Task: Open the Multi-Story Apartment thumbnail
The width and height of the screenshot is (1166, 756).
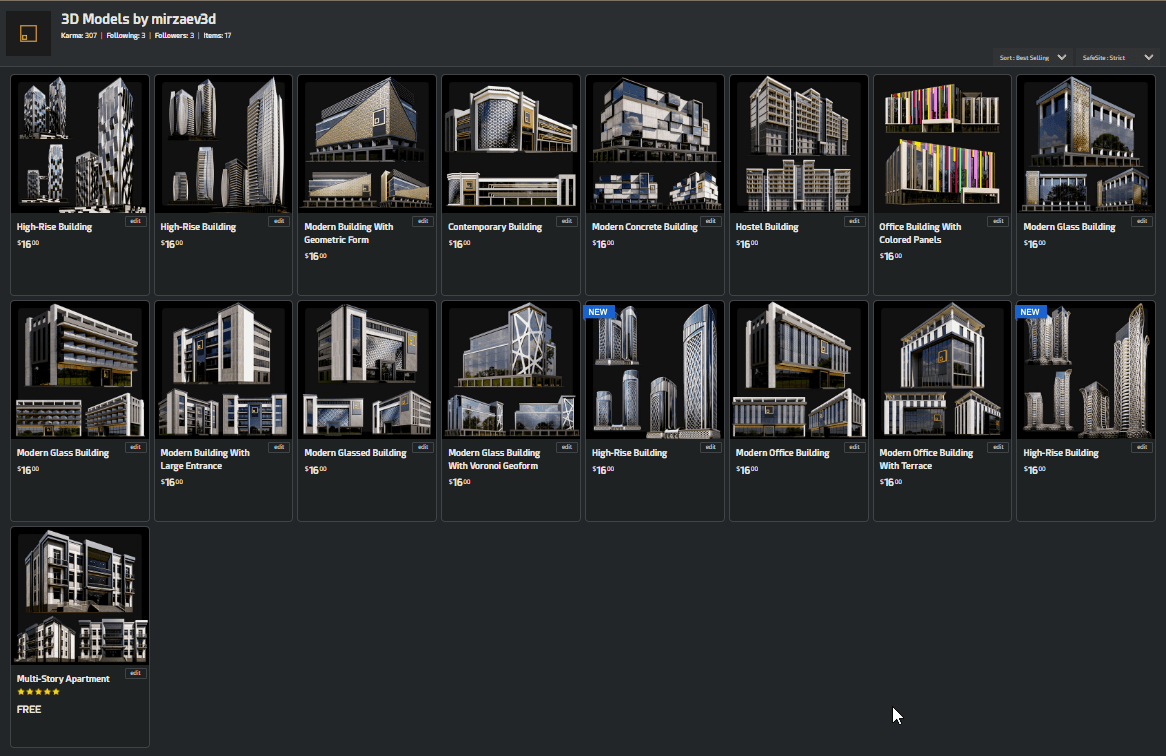Action: pos(80,595)
